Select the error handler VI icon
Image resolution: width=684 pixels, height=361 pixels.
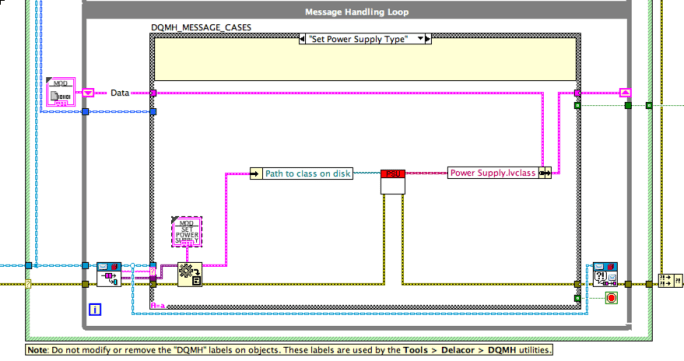[x=605, y=274]
